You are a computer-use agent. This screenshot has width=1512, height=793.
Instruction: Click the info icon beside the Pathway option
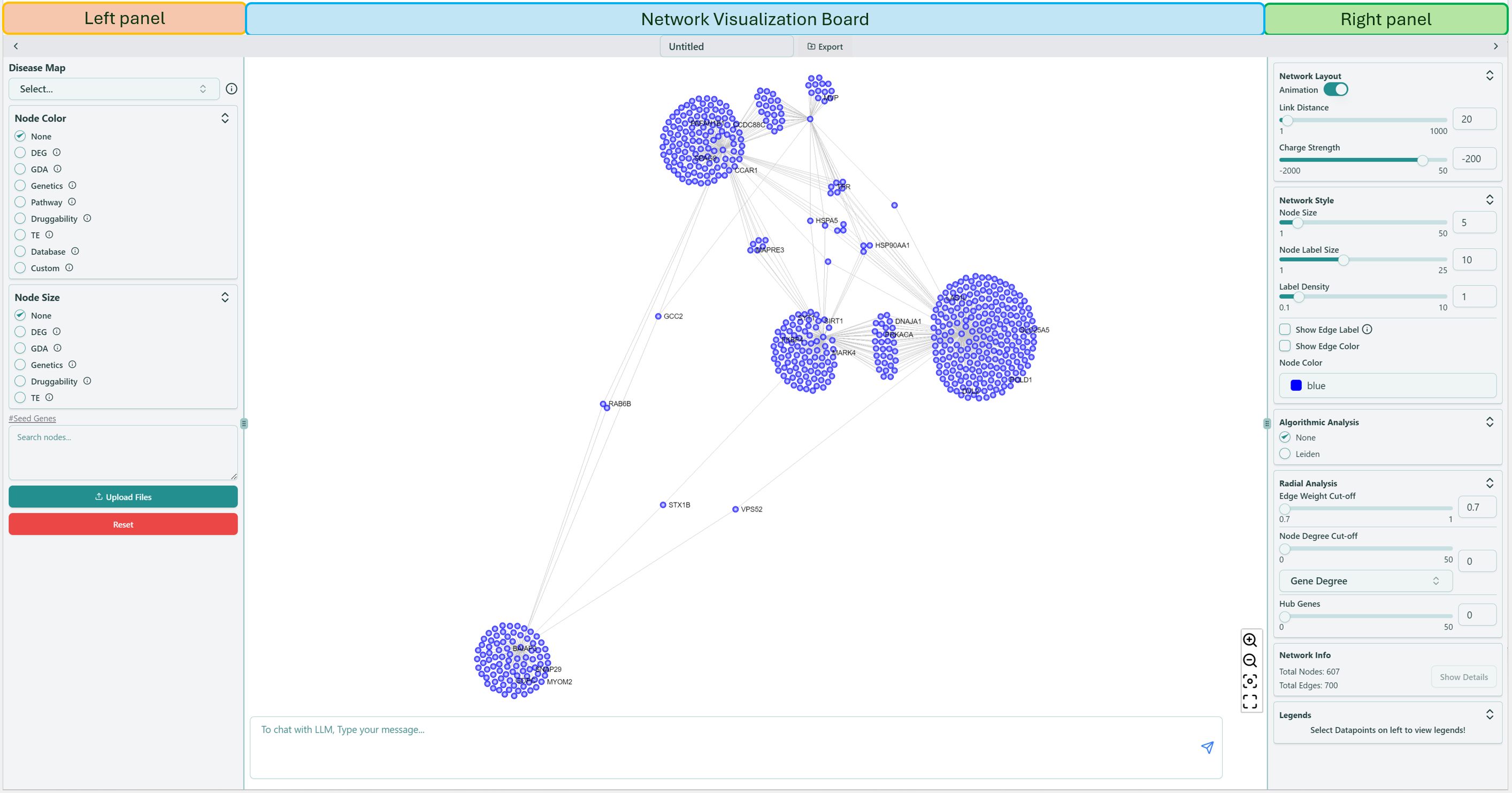point(72,202)
